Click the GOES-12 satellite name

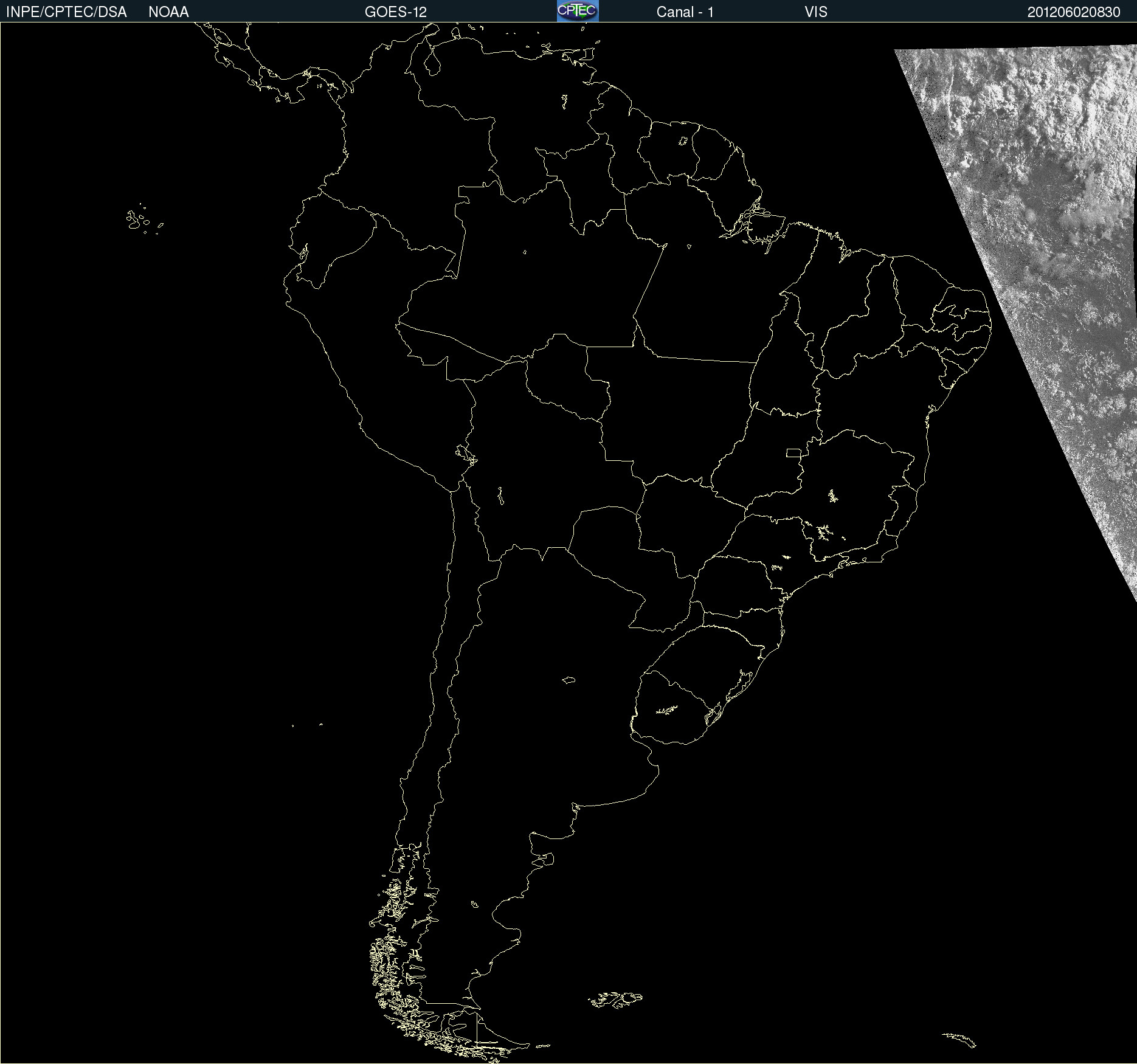(396, 12)
